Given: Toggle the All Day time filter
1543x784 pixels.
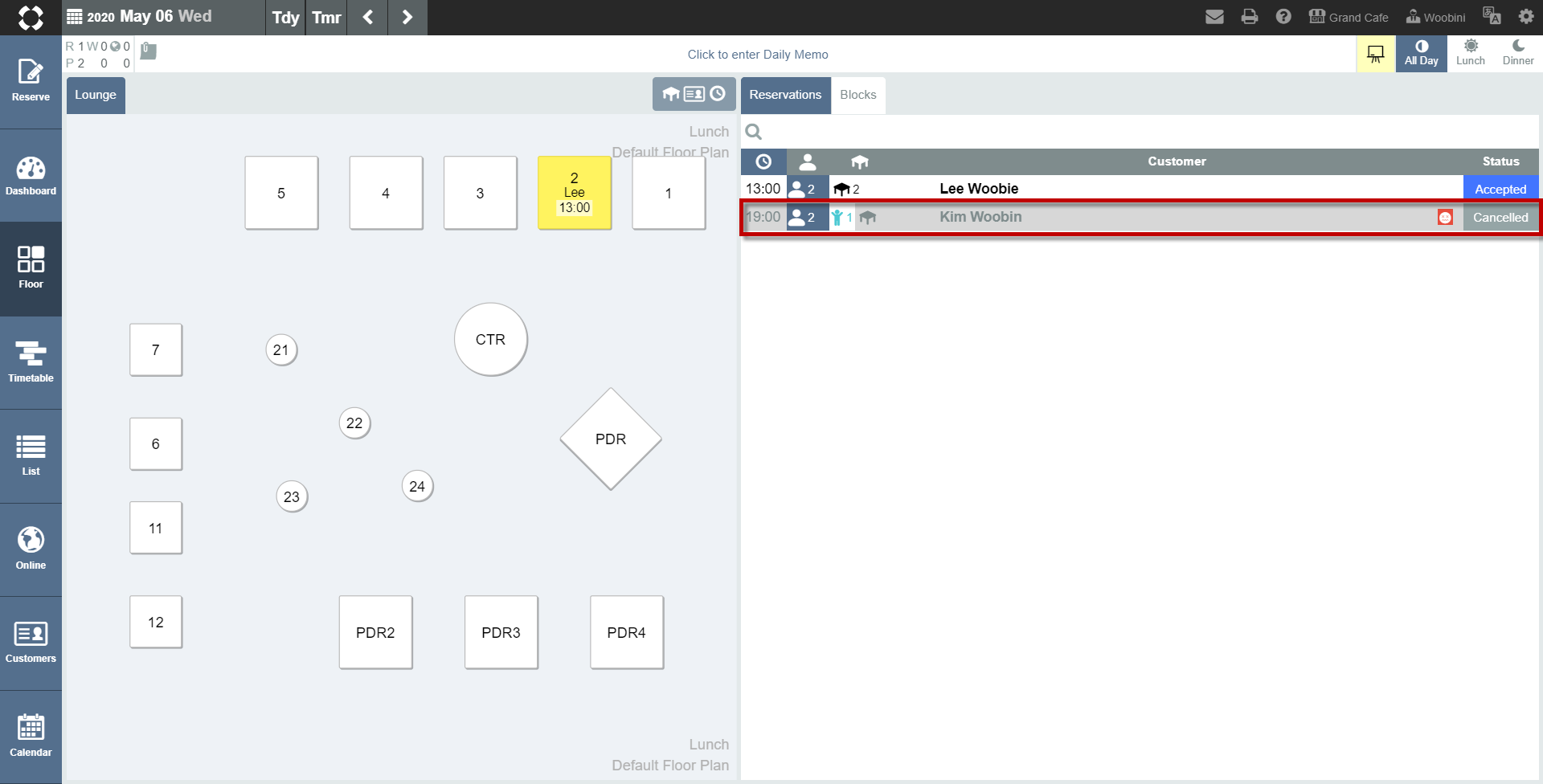Looking at the screenshot, I should coord(1421,54).
